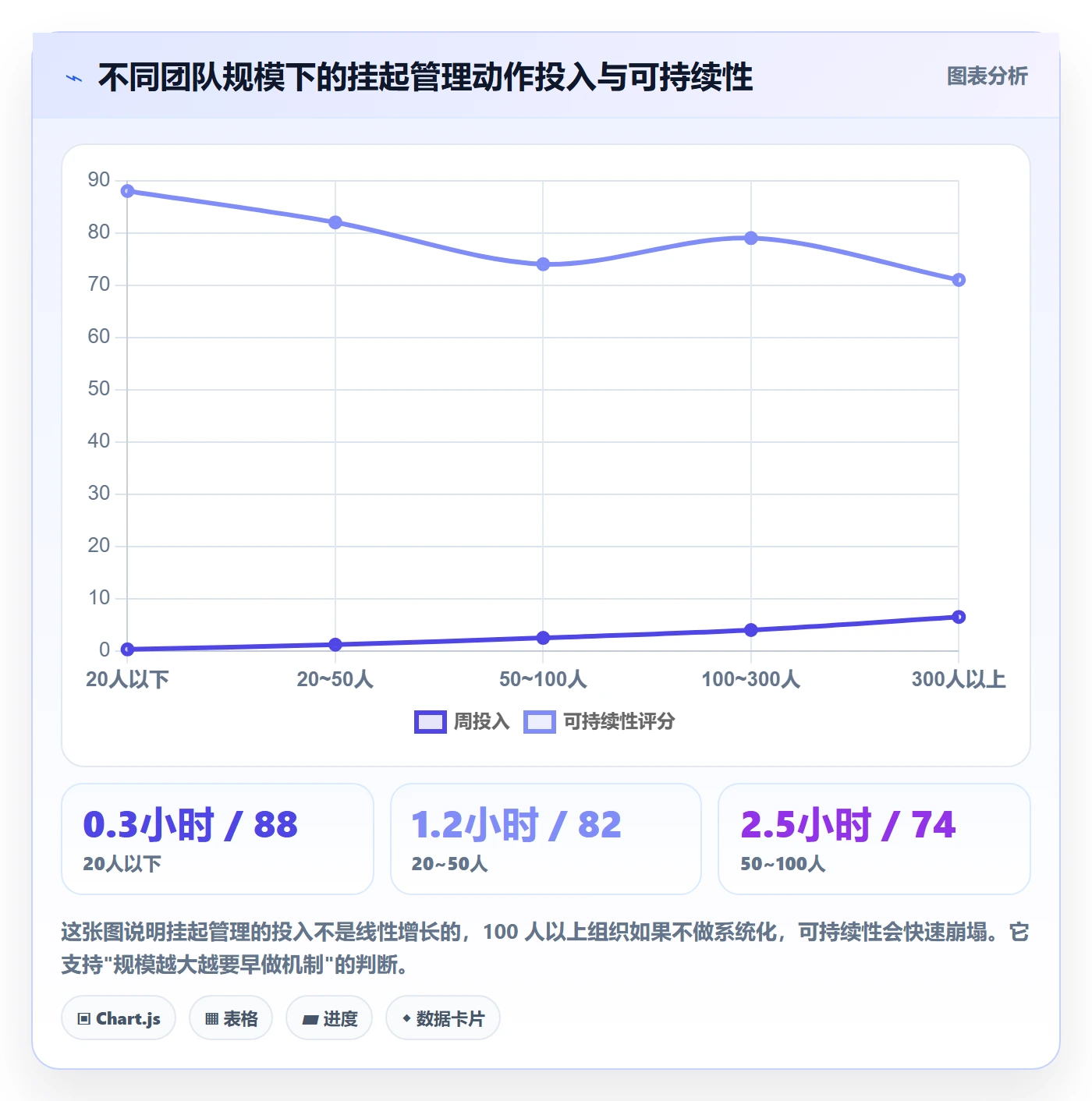This screenshot has height=1101, width=1092.
Task: Open the 2.5小时 / 74 data card
Action: [874, 839]
